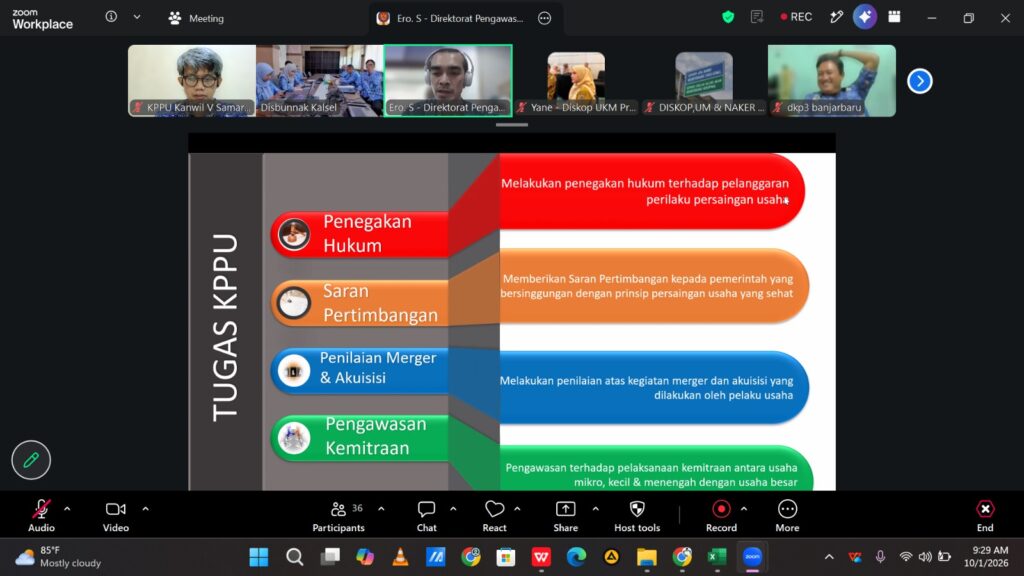Expand the Chat options arrow
Viewport: 1024px width, 576px height.
point(453,509)
